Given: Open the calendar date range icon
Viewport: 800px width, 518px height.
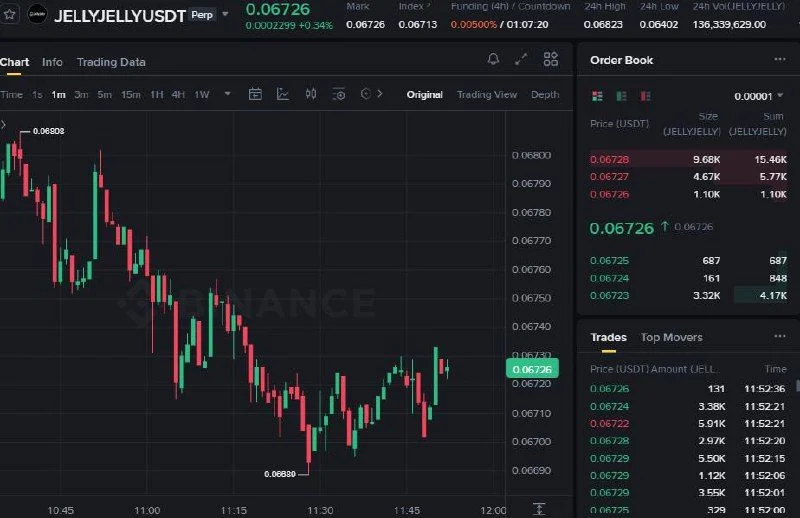Looking at the screenshot, I should (255, 94).
